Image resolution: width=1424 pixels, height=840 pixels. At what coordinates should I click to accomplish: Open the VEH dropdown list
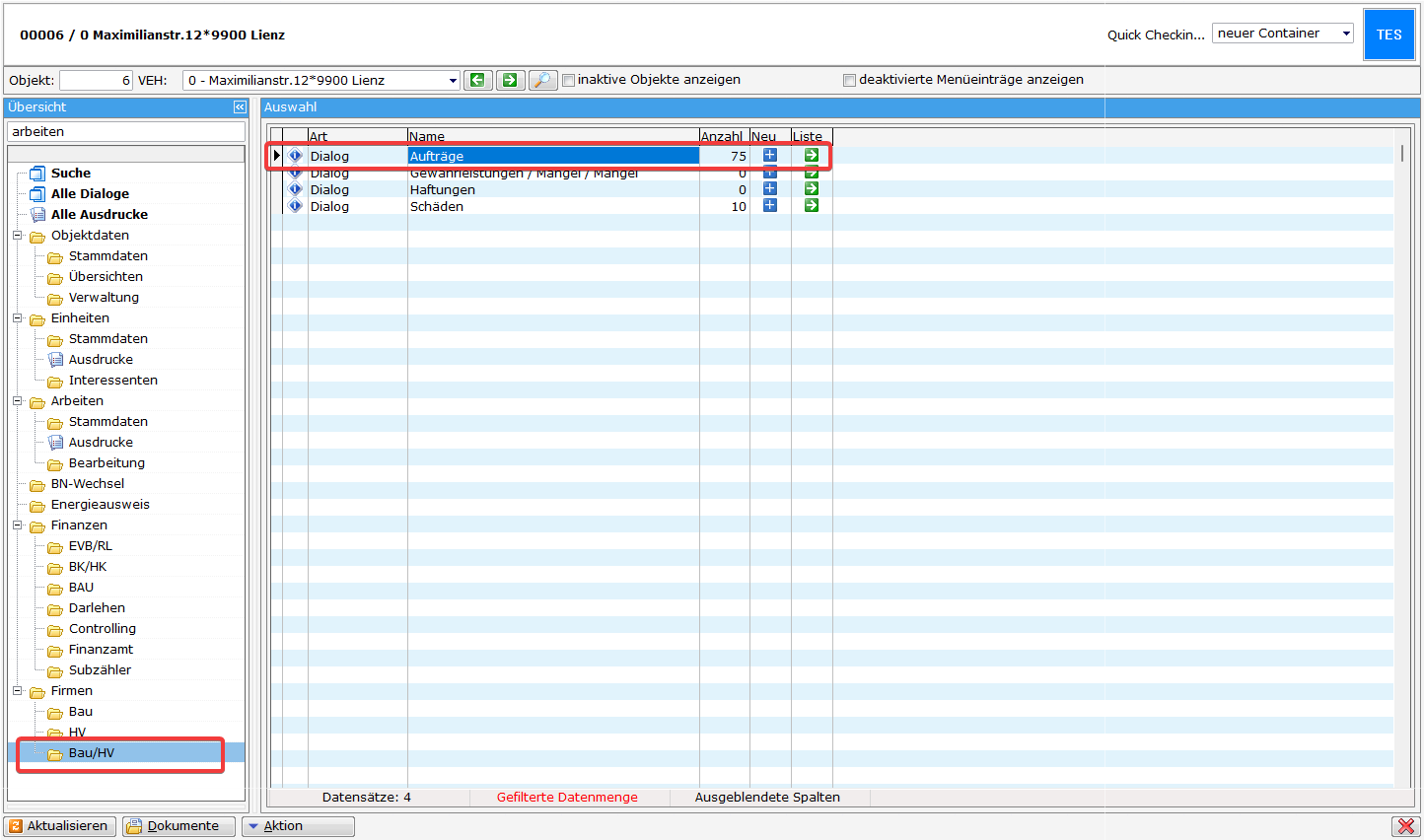(453, 81)
